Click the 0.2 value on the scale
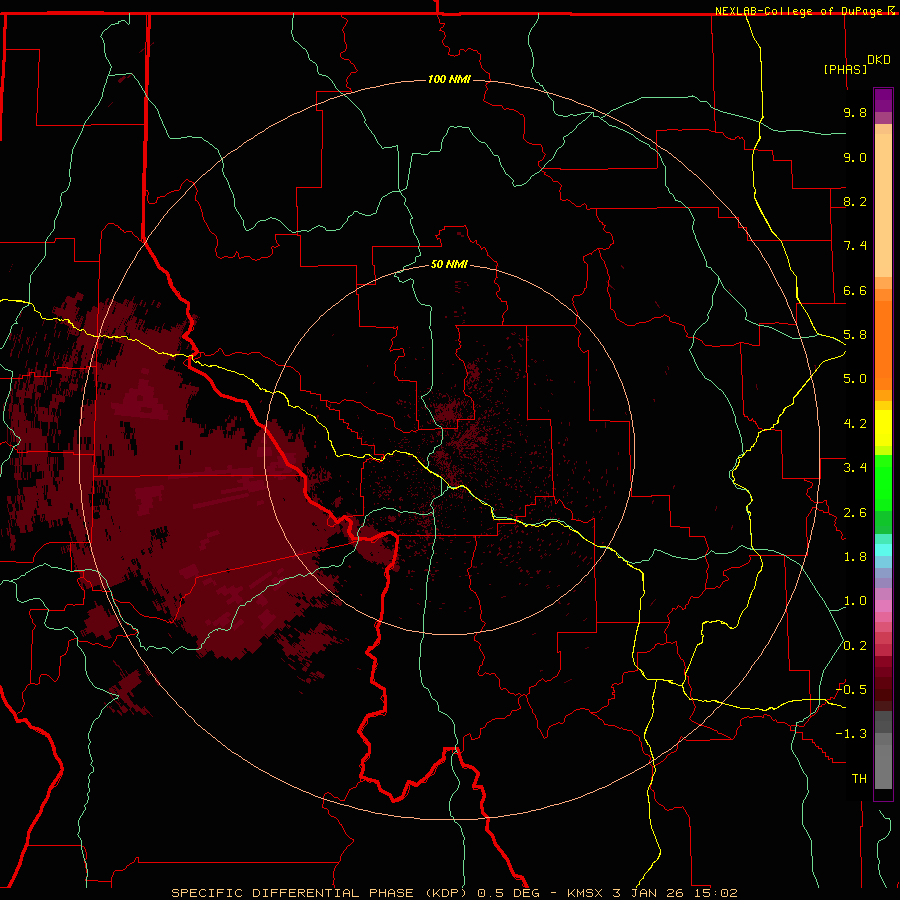900x900 pixels. 855,646
